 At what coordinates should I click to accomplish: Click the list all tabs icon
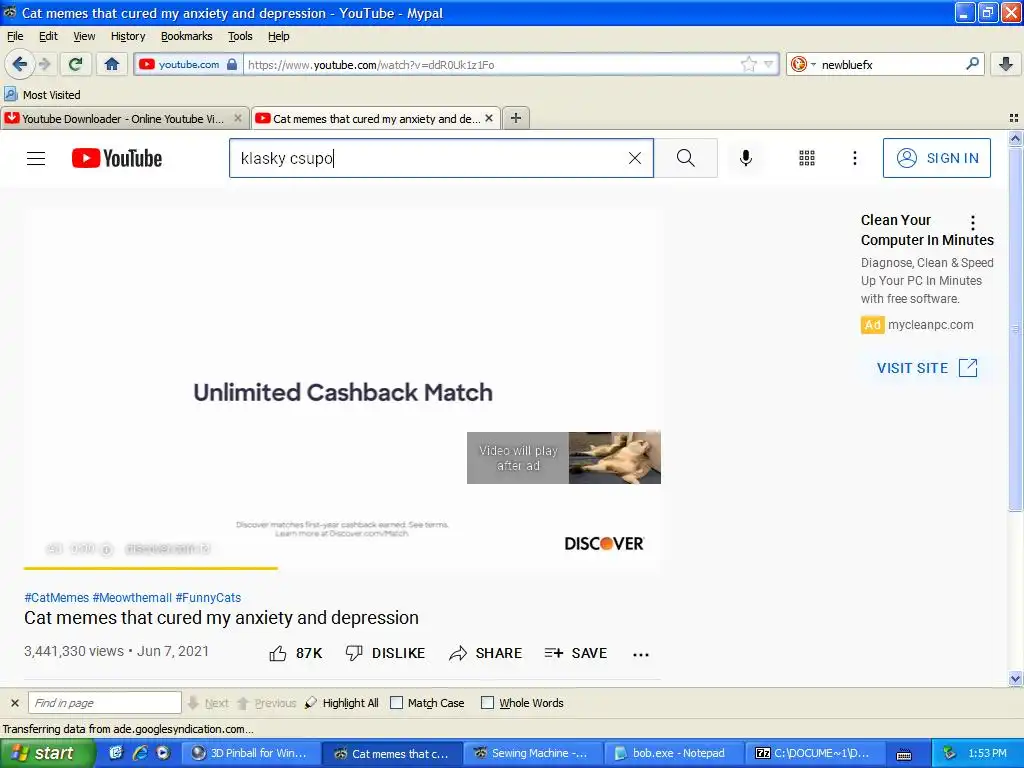(1014, 118)
